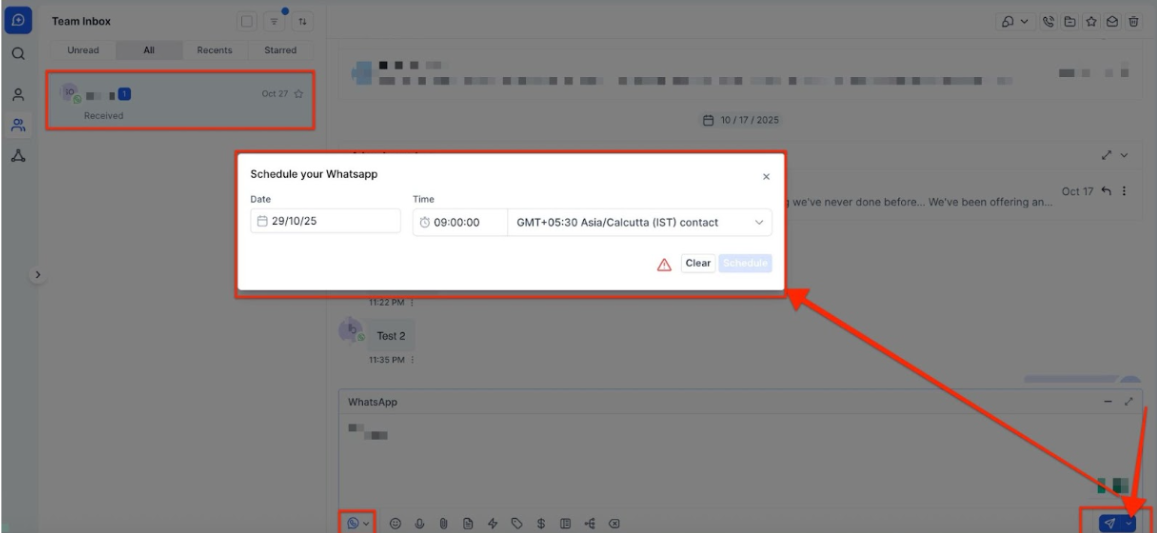1157x533 pixels.
Task: Click the send paper plane button
Action: click(x=1110, y=523)
